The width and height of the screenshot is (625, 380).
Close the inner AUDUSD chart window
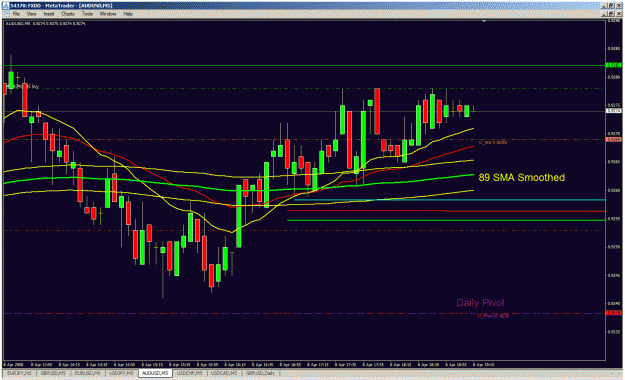pyautogui.click(x=618, y=14)
